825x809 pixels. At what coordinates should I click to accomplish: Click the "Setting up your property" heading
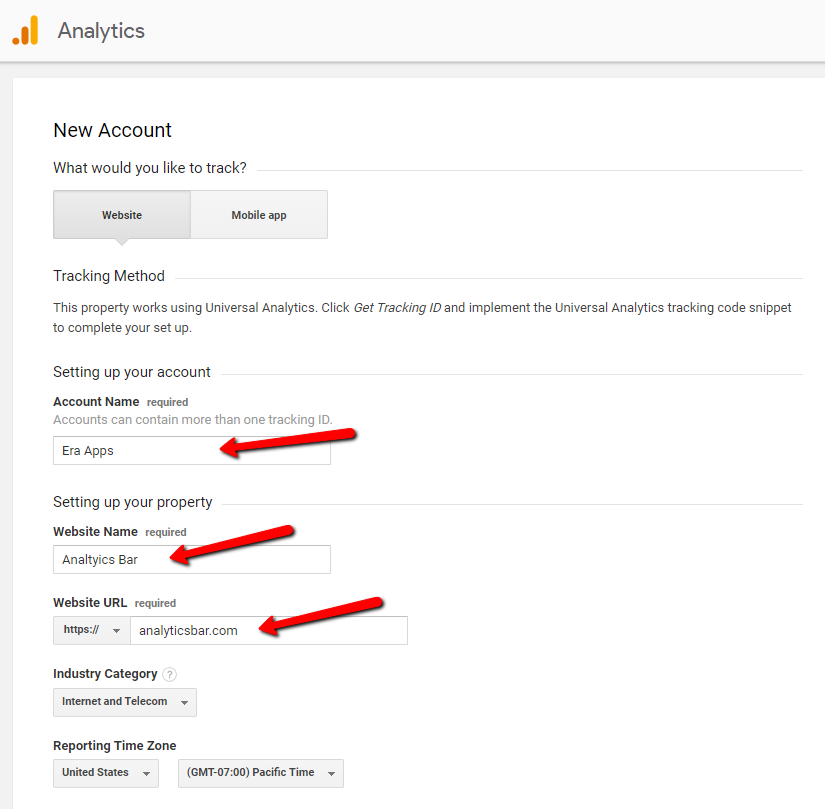coord(133,502)
